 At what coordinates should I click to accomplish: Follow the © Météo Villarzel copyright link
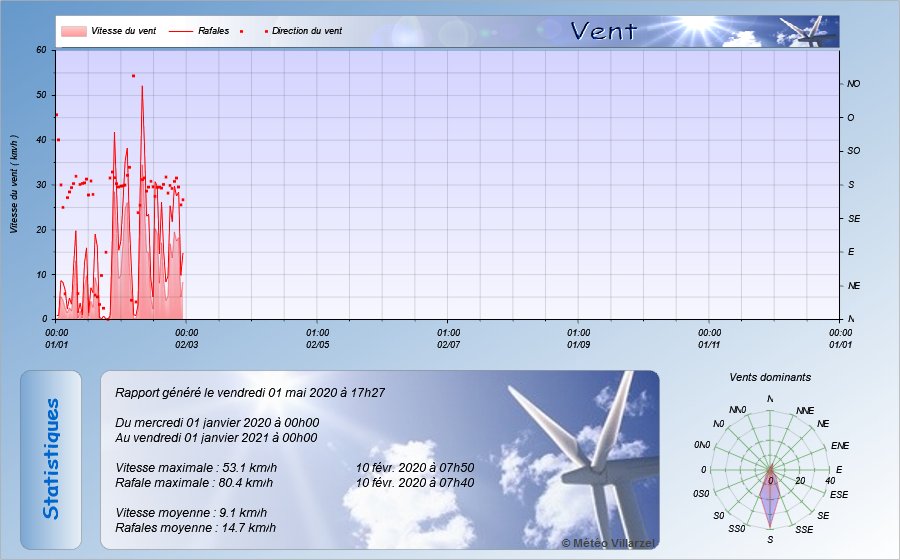click(x=607, y=542)
